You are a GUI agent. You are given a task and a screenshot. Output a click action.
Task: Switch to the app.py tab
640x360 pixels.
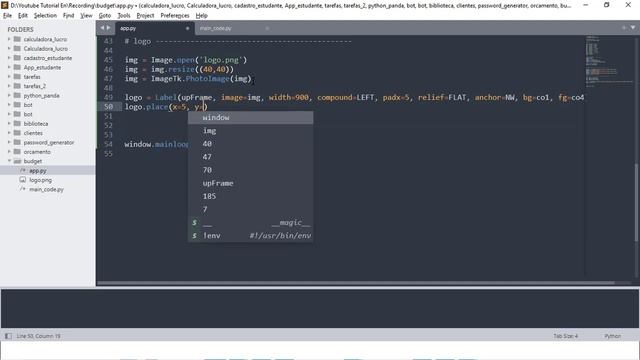click(154, 28)
